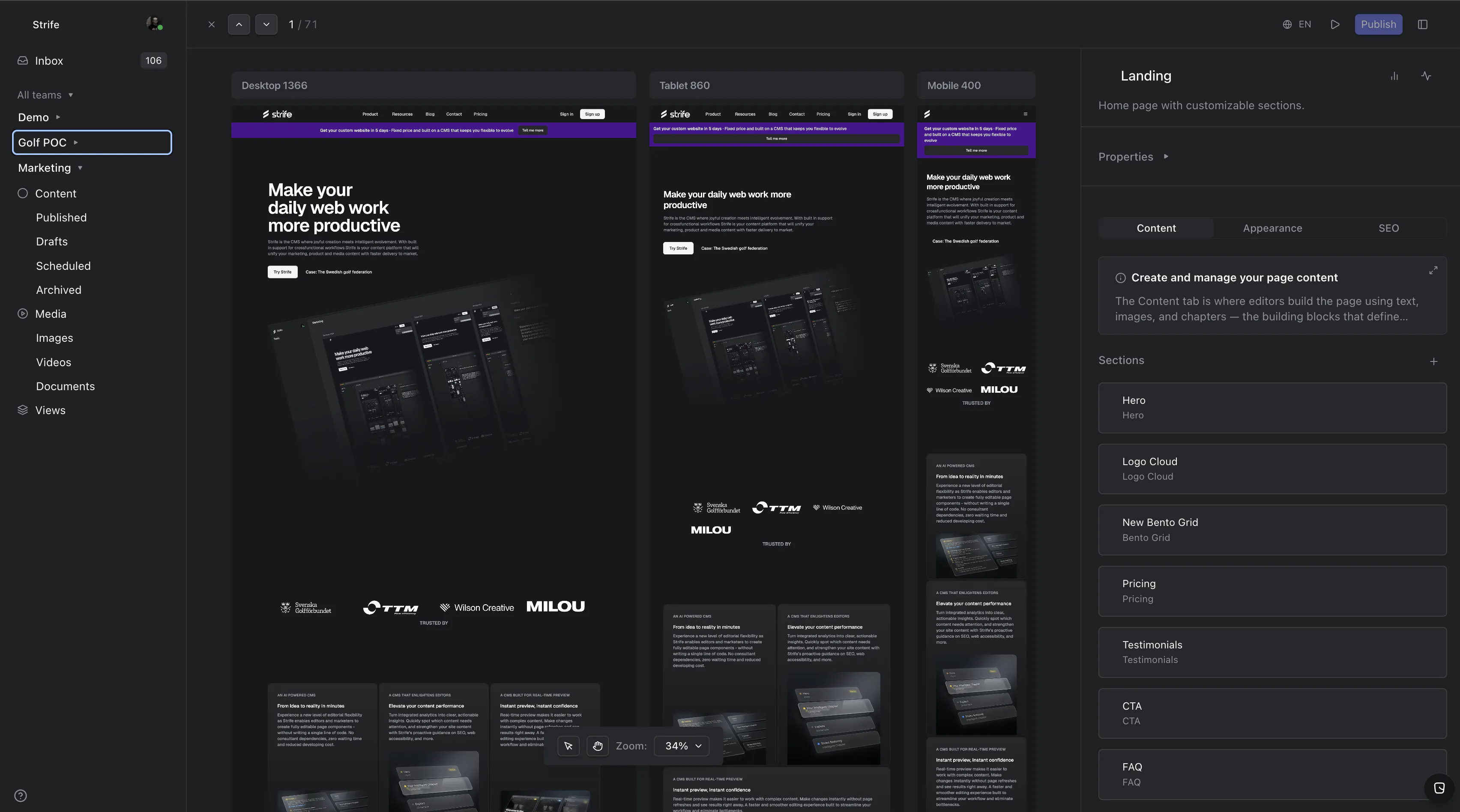
Task: Click the preview play icon in top bar
Action: (x=1335, y=24)
